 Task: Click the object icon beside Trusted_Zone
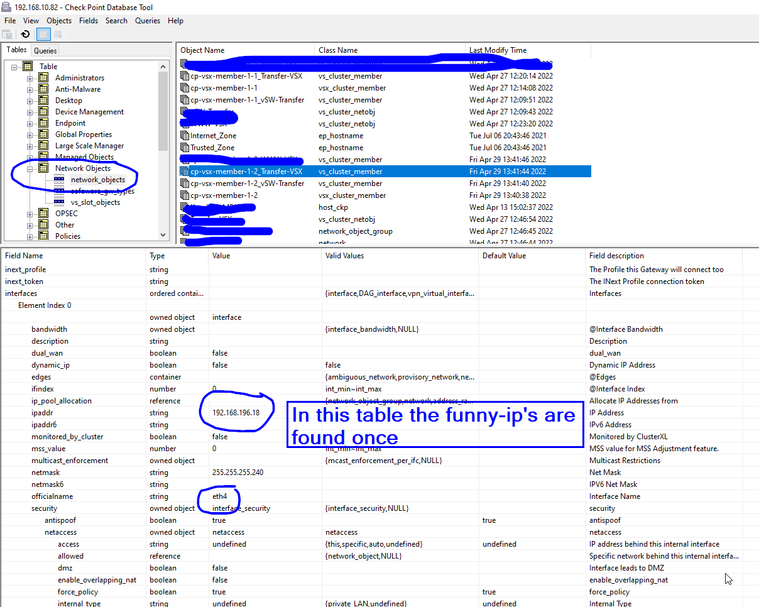coord(184,147)
